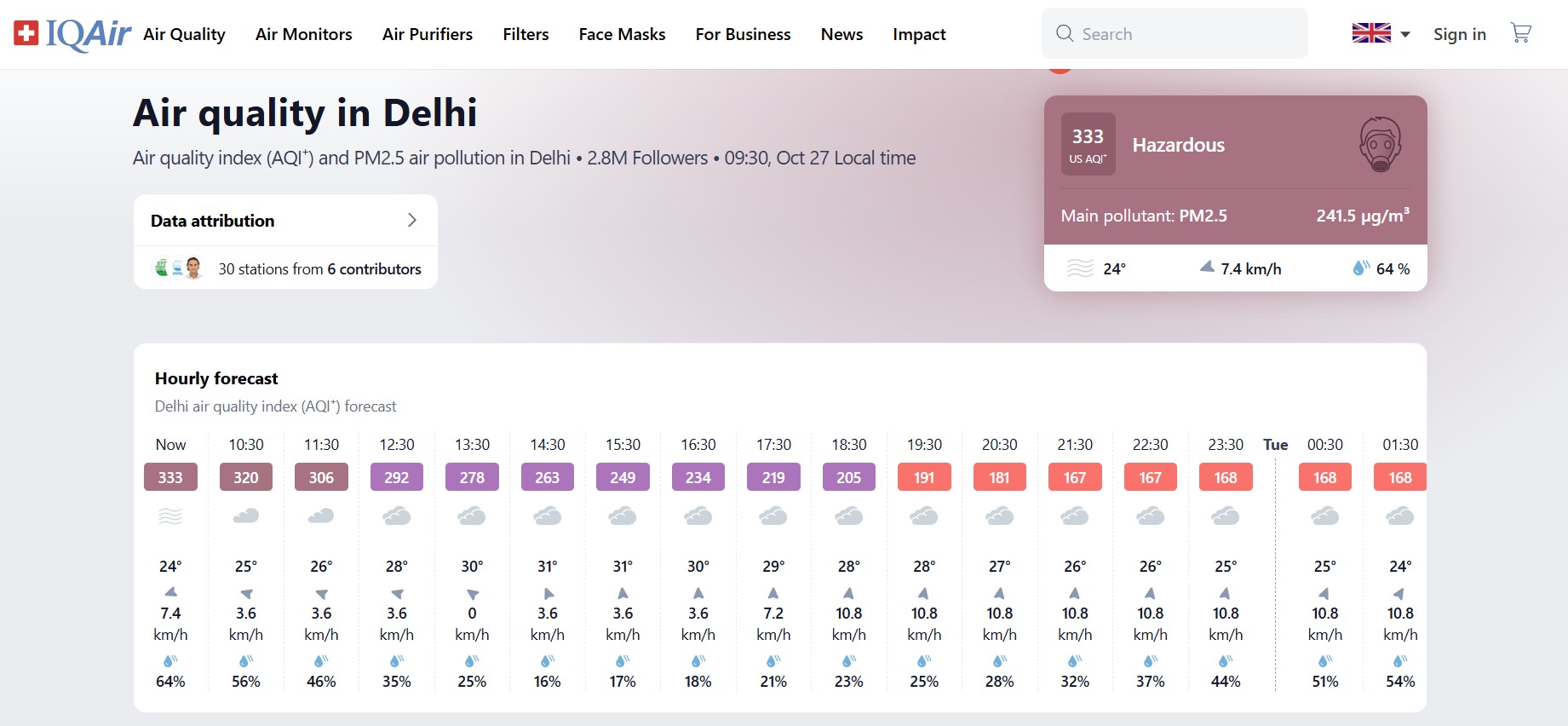Open the Air Quality menu
Viewport: 1568px width, 726px height.
click(x=184, y=34)
